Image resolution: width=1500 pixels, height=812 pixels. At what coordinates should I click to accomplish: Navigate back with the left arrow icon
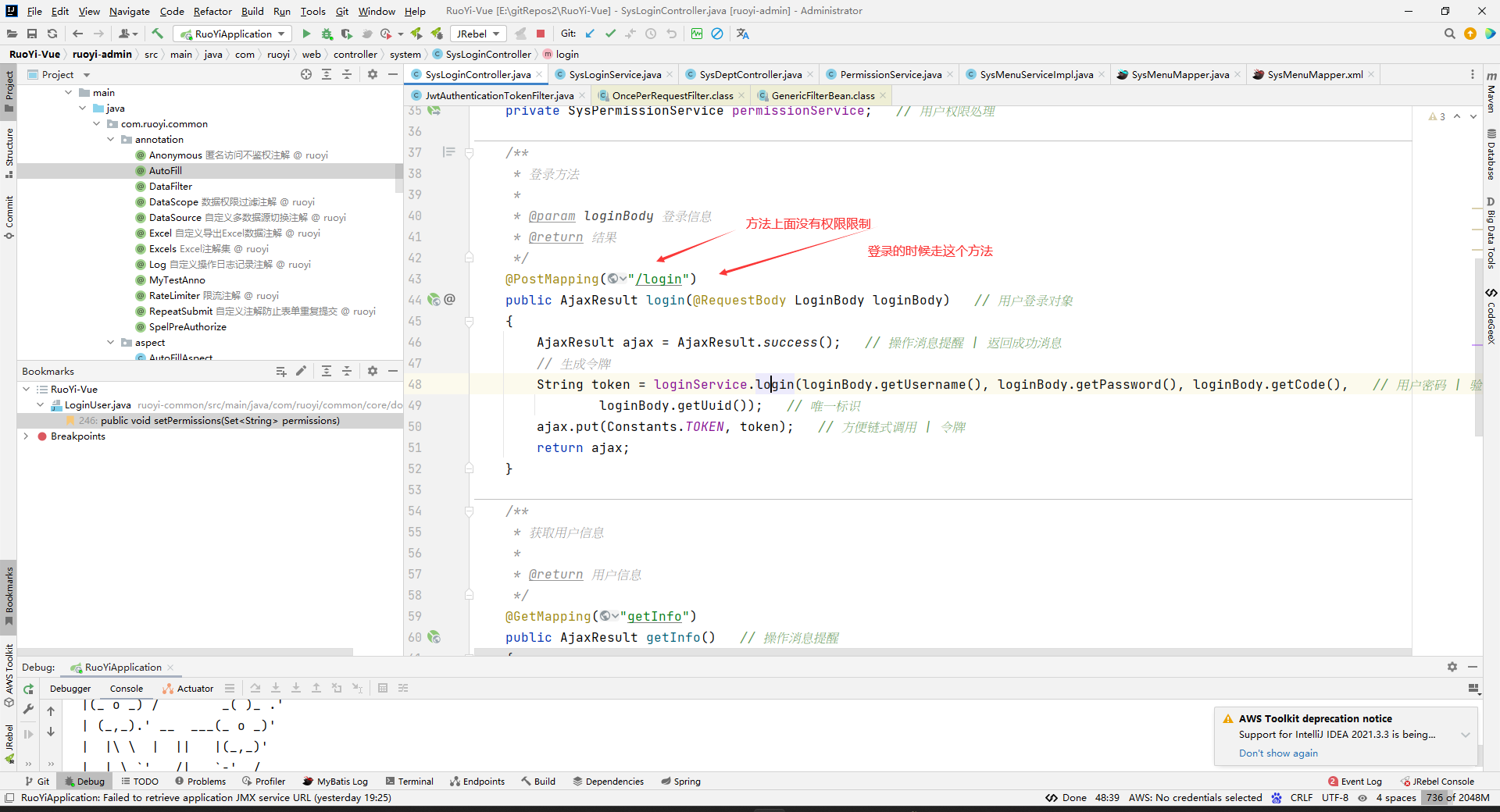(x=77, y=34)
